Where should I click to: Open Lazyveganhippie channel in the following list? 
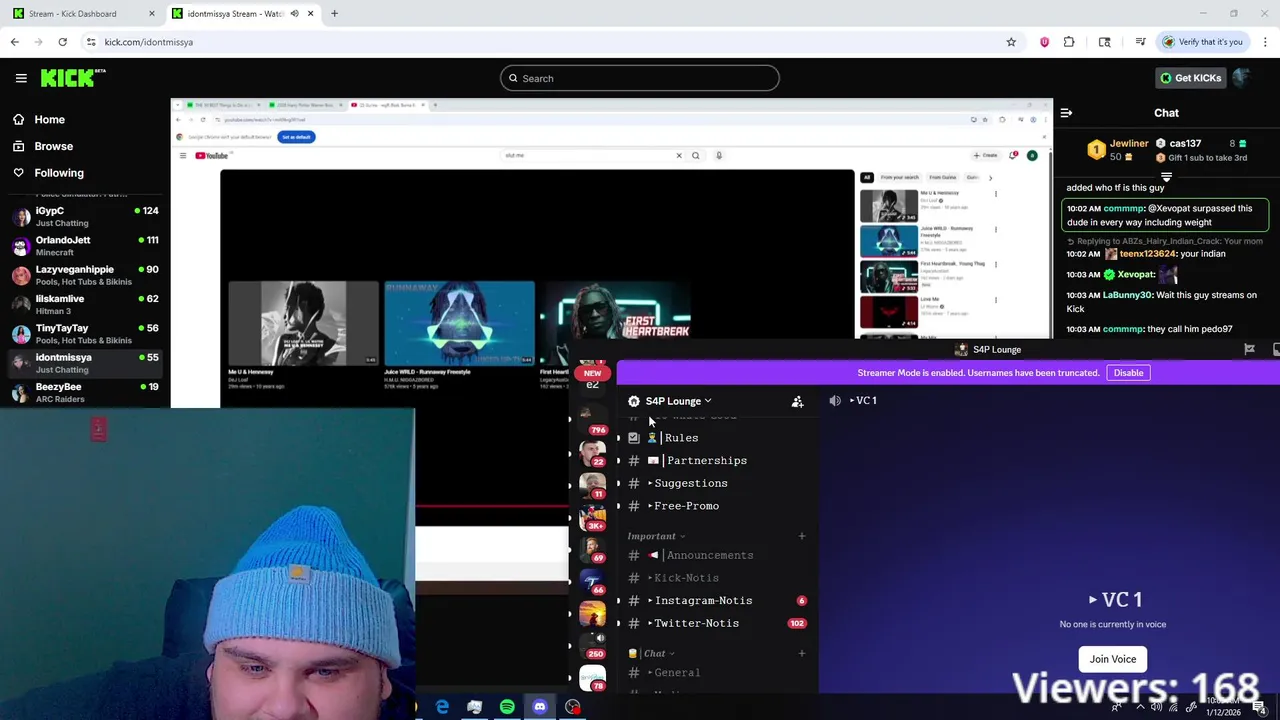85,275
